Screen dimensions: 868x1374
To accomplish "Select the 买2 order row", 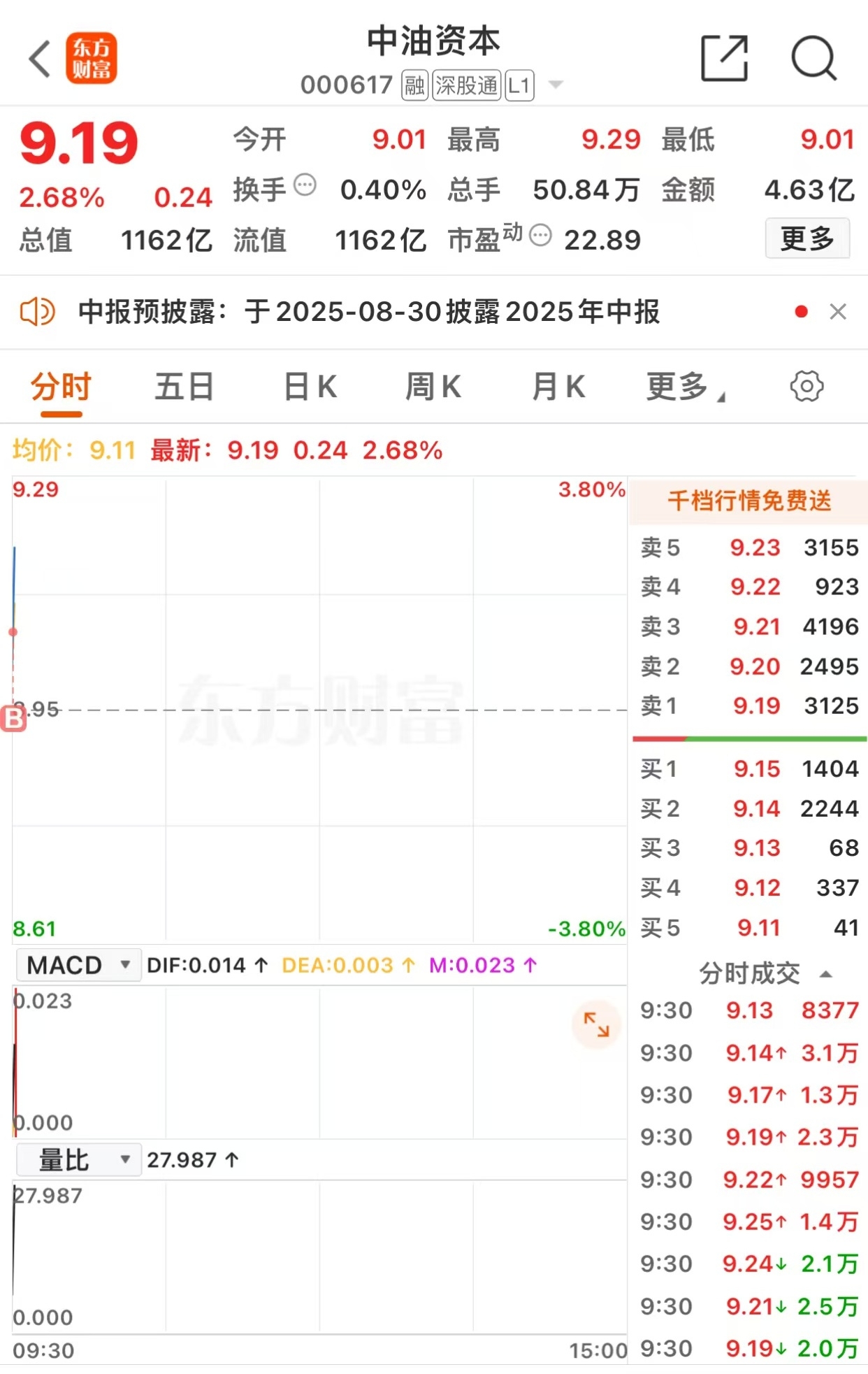I will 749,808.
